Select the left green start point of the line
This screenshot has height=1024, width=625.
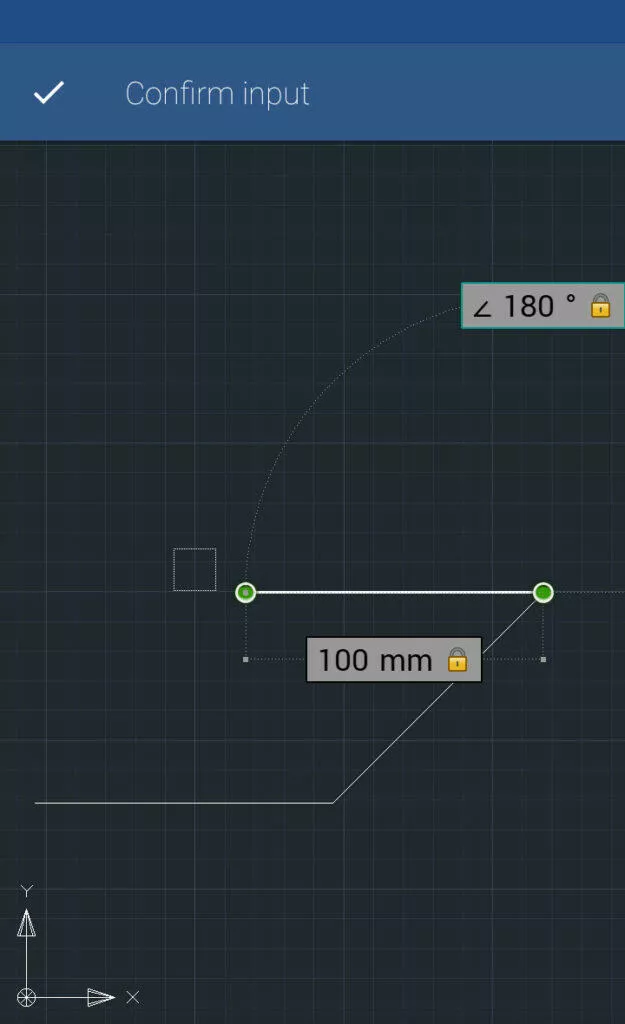pos(246,592)
